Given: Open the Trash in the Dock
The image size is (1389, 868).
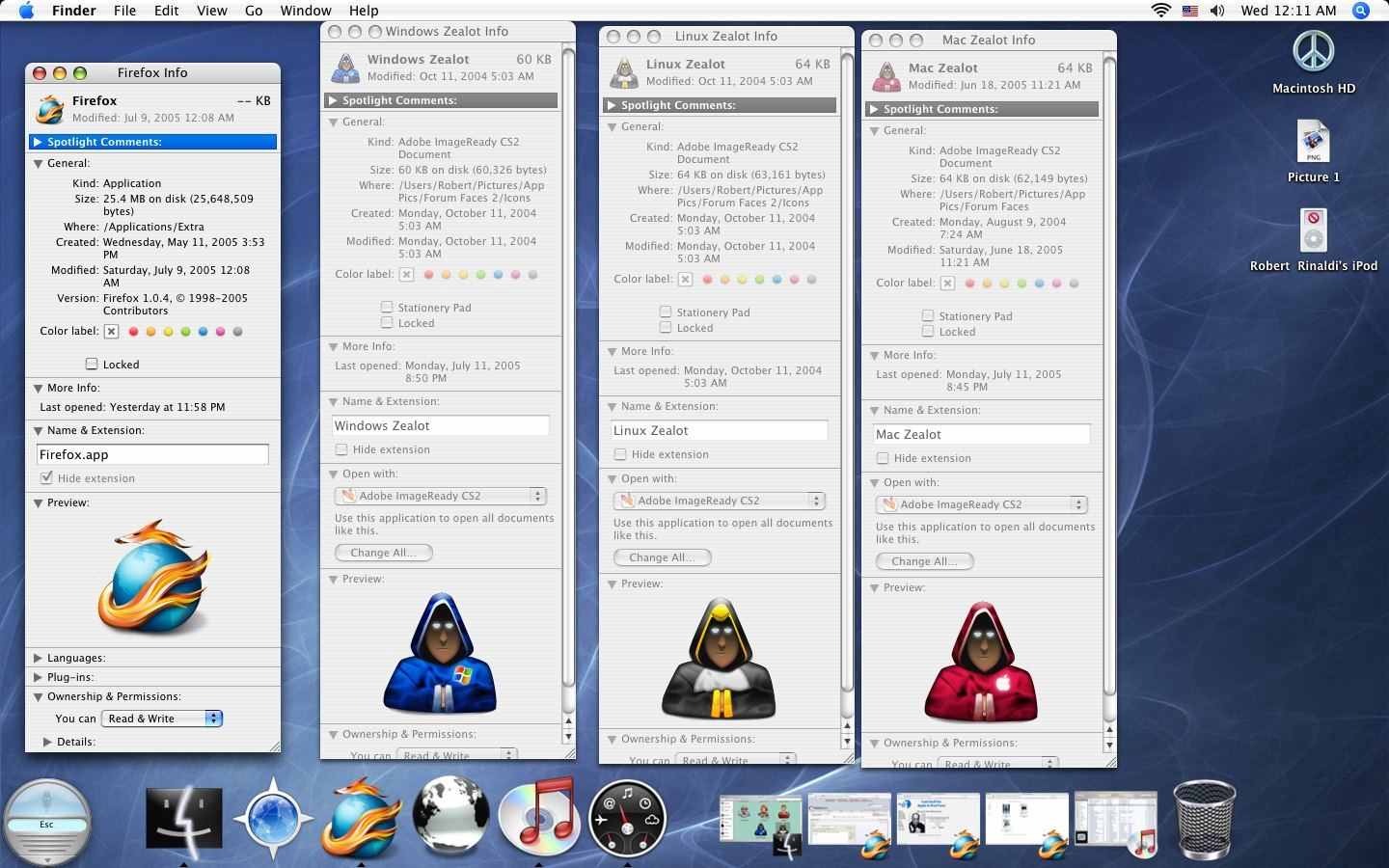Looking at the screenshot, I should [1204, 820].
